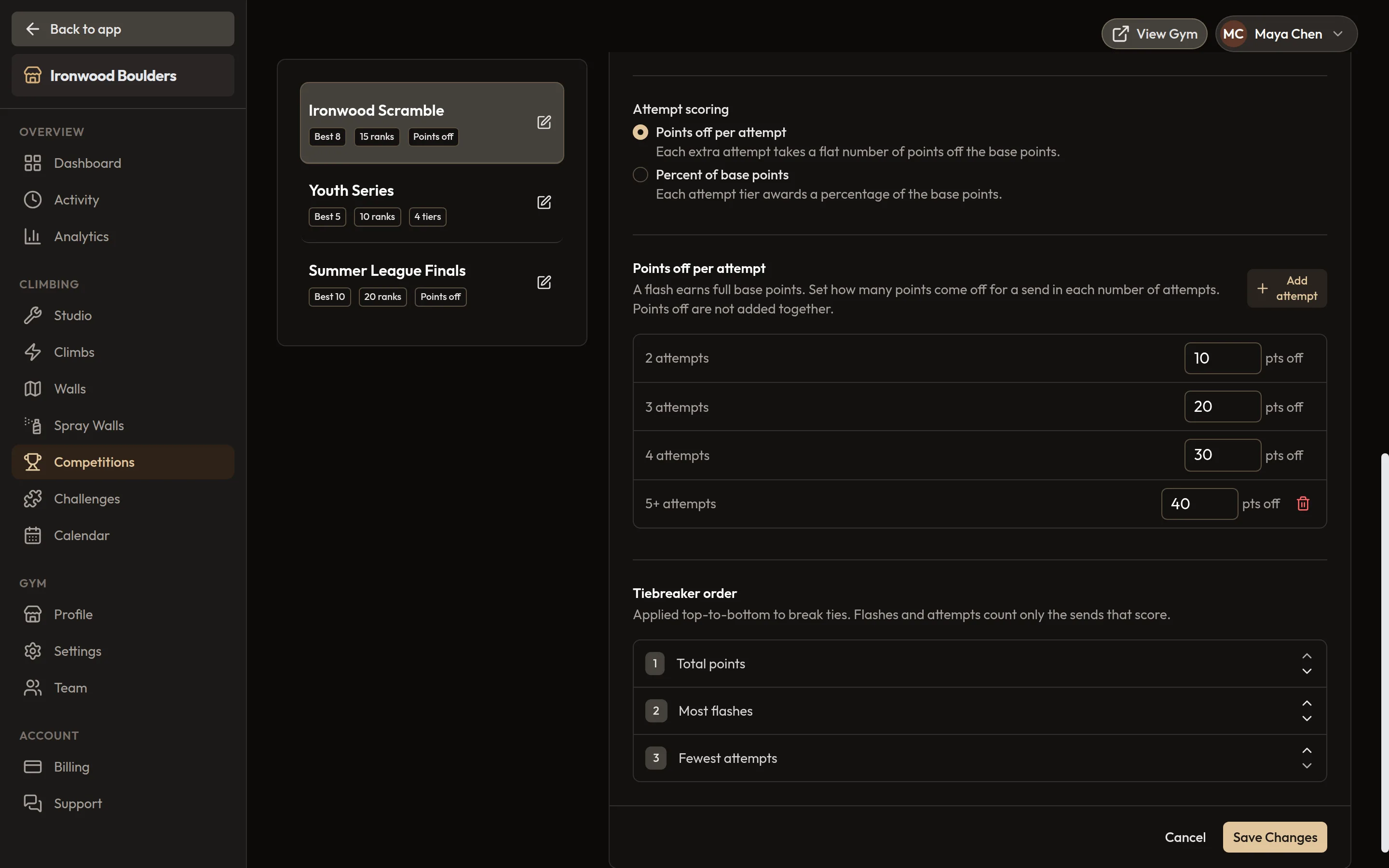Click the Back to app button
Image resolution: width=1389 pixels, height=868 pixels.
(x=123, y=29)
